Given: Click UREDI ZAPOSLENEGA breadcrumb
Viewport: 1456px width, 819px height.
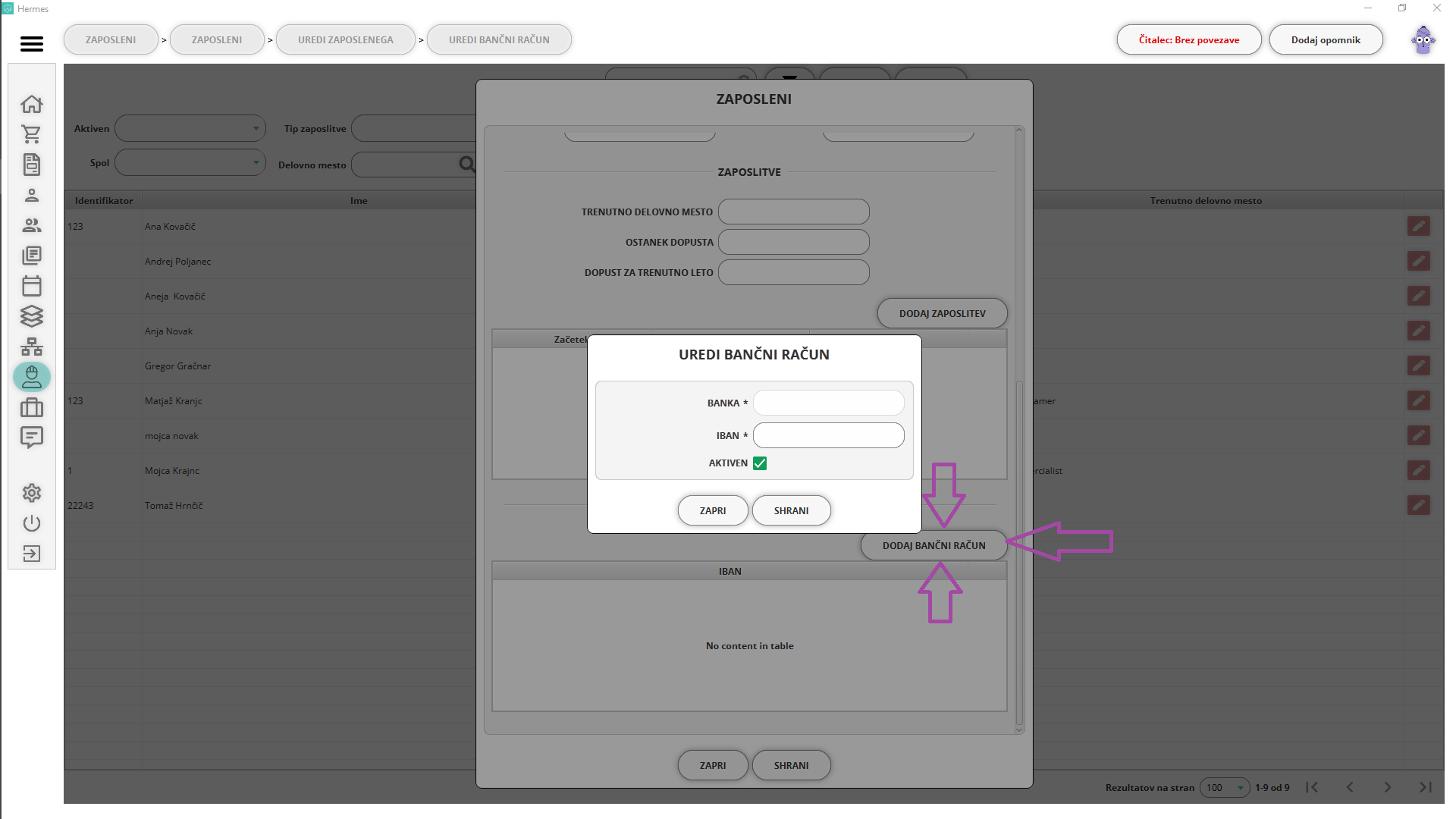Looking at the screenshot, I should (346, 40).
